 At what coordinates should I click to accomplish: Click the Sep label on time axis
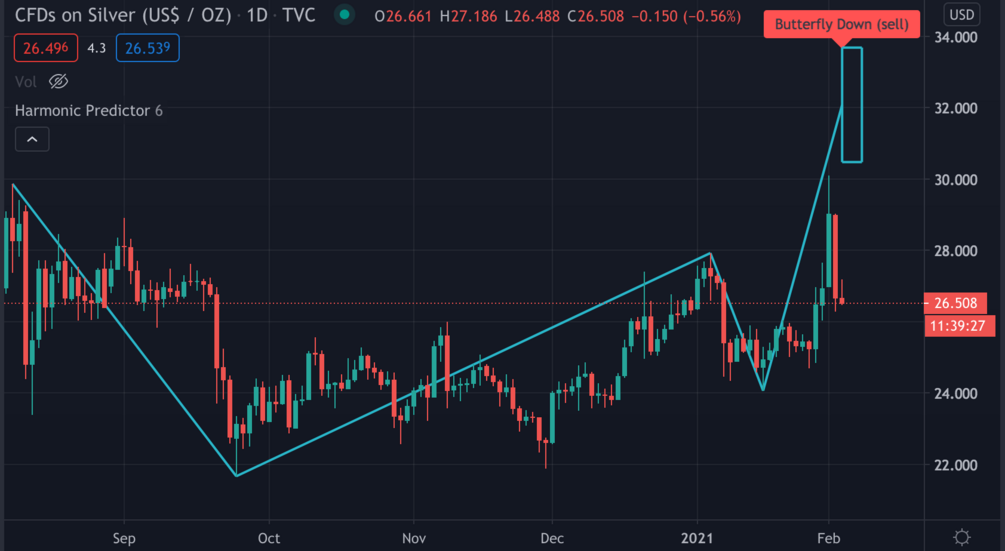click(x=124, y=538)
